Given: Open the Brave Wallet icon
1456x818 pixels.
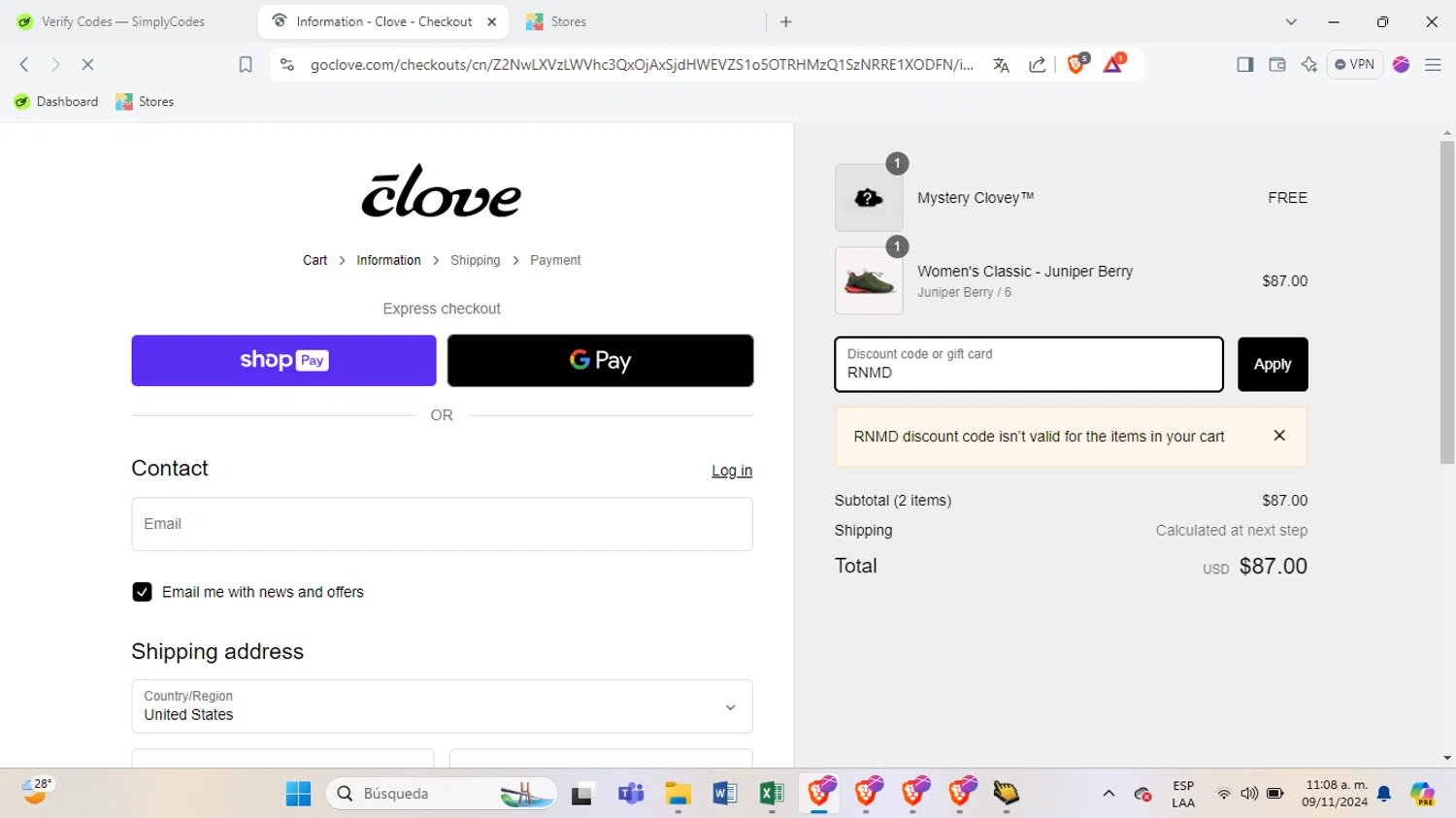Looking at the screenshot, I should 1276,64.
